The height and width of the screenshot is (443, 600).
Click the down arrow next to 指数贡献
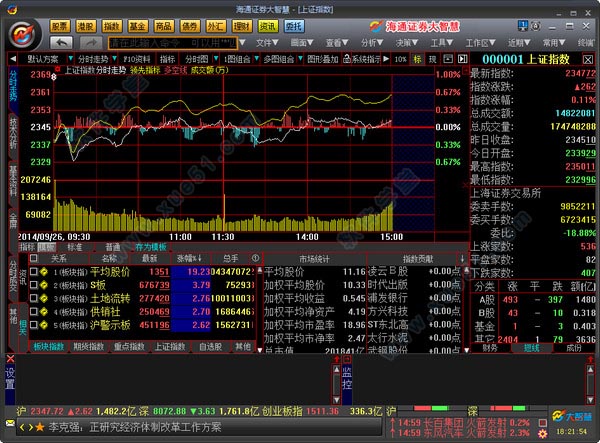coord(463,259)
